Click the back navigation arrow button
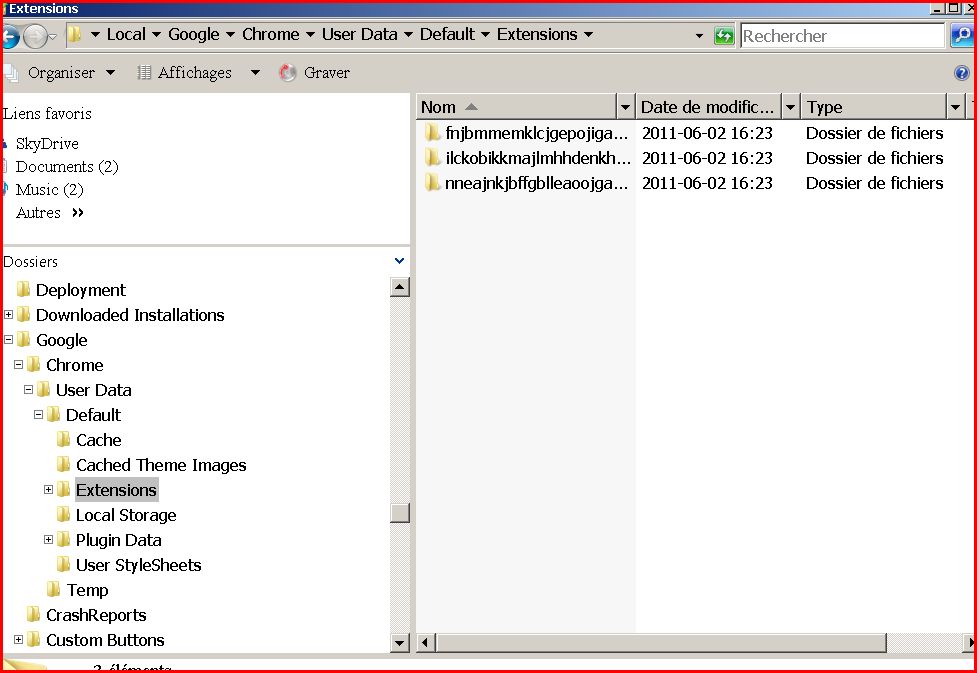Screen dimensions: 977x673 10,38
